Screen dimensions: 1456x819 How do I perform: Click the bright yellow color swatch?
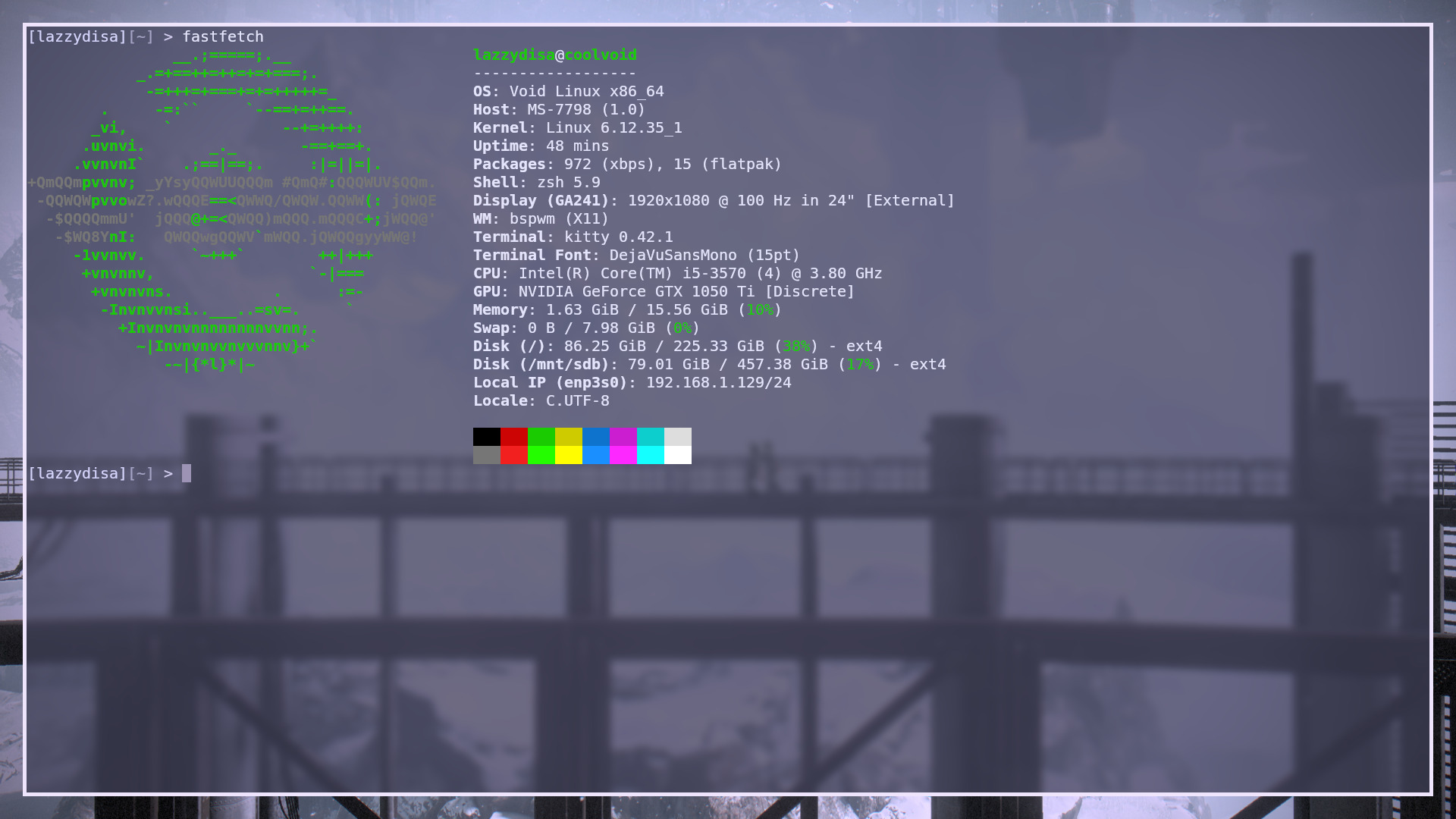click(568, 455)
